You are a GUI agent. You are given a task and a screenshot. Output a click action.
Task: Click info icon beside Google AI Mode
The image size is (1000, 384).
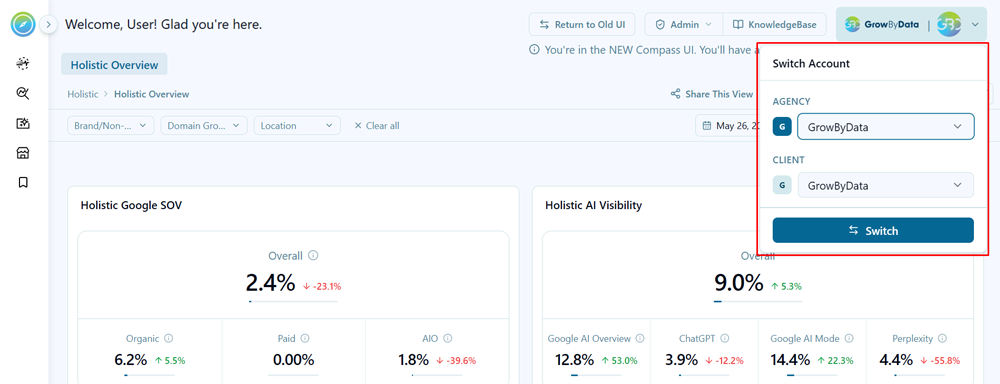[849, 338]
